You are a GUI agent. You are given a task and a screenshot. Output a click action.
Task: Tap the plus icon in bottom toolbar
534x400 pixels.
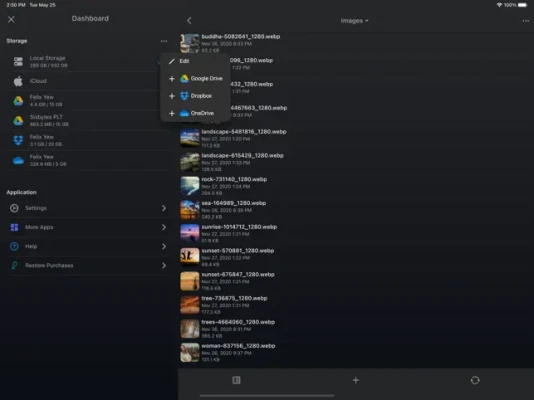click(x=356, y=380)
